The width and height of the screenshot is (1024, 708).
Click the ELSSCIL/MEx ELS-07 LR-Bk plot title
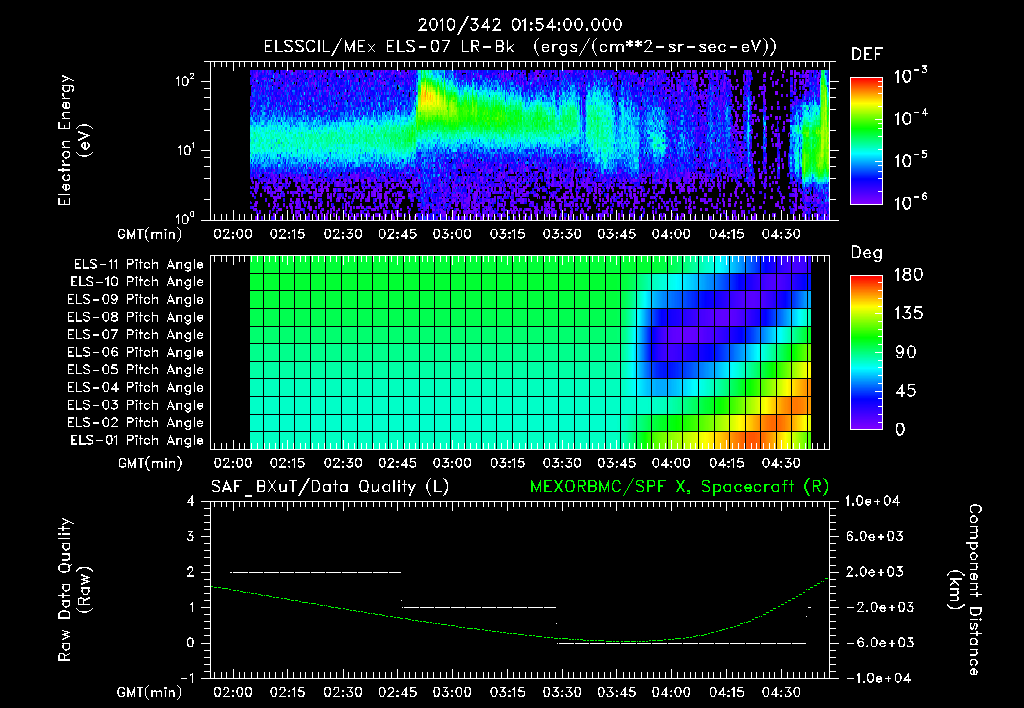point(520,47)
